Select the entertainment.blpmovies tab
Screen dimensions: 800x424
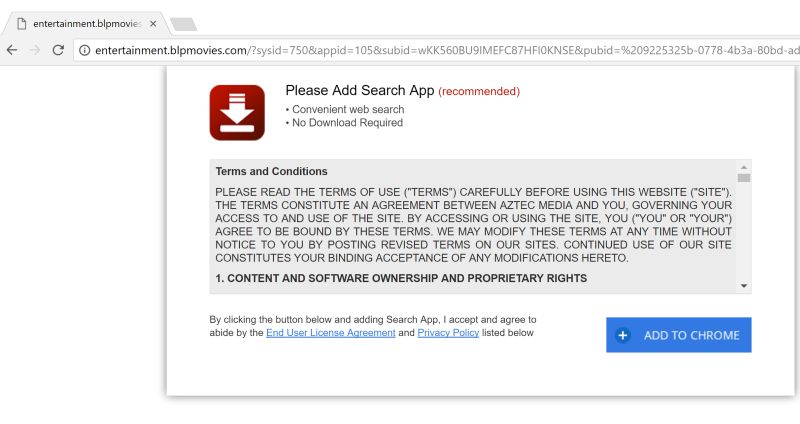click(85, 23)
